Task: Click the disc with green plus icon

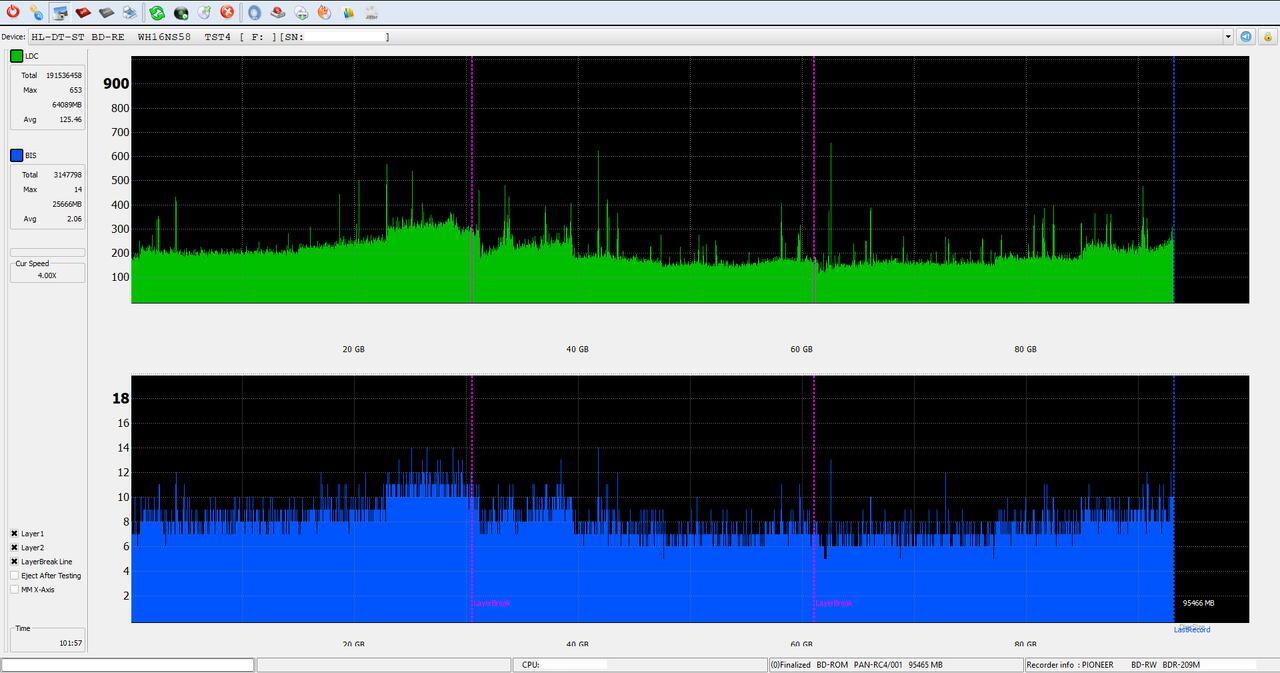Action: pyautogui.click(x=301, y=12)
